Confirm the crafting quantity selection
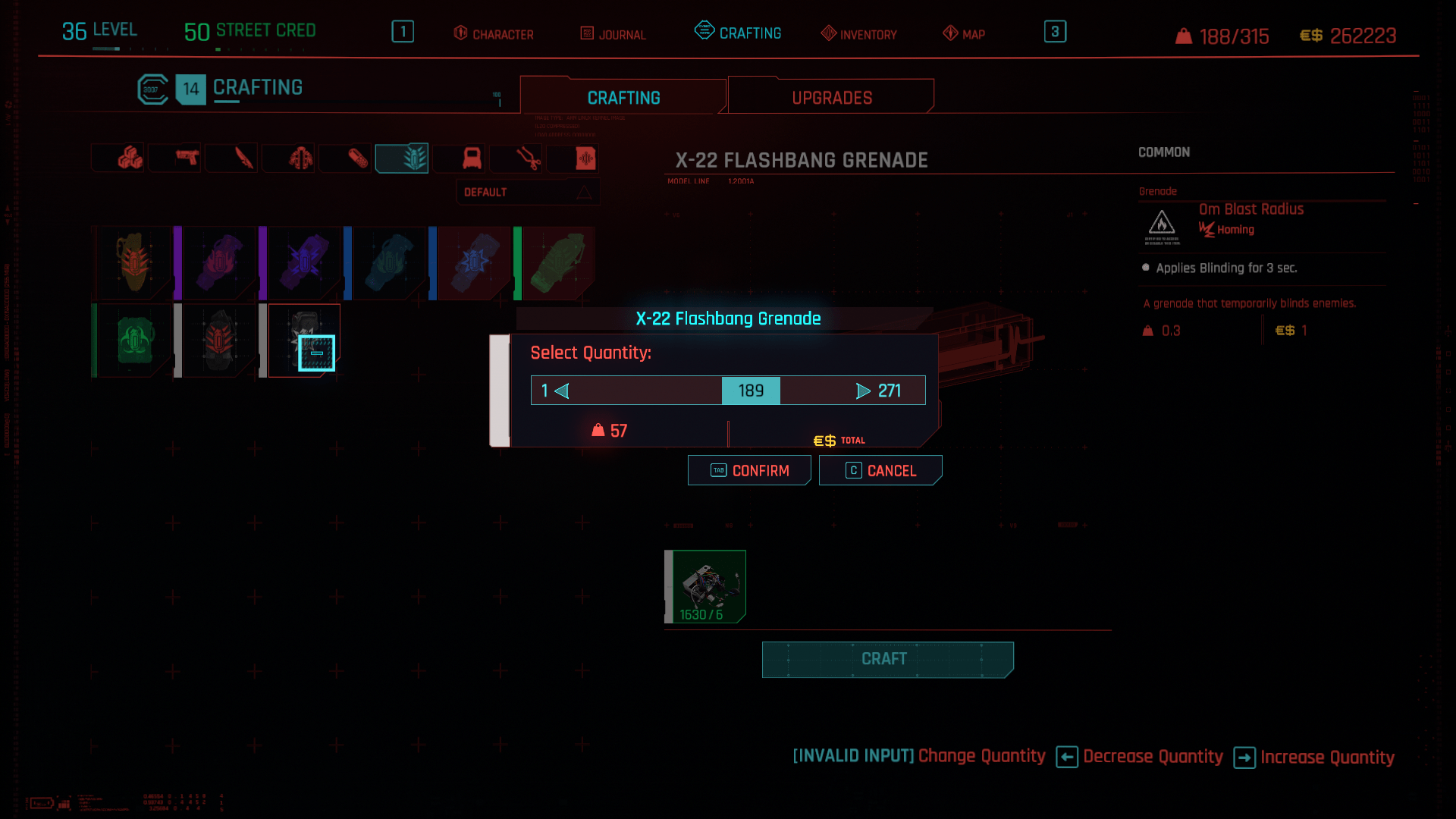This screenshot has height=819, width=1456. (749, 470)
